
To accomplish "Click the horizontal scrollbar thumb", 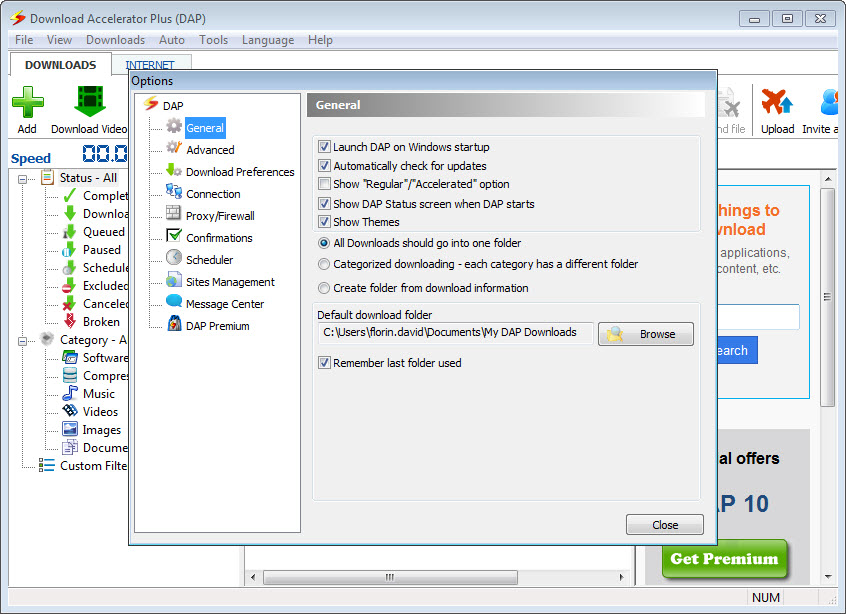I will click(390, 577).
